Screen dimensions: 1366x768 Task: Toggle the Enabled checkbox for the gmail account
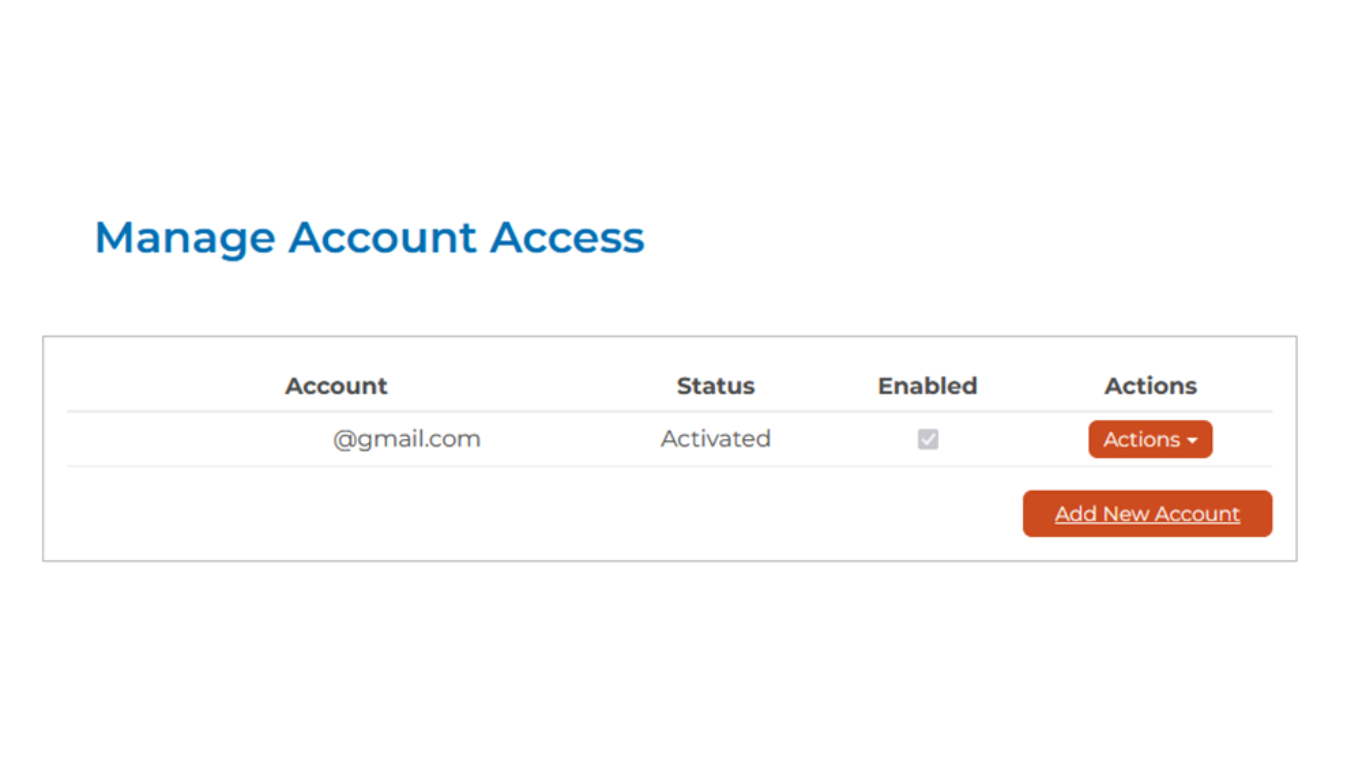click(x=928, y=439)
